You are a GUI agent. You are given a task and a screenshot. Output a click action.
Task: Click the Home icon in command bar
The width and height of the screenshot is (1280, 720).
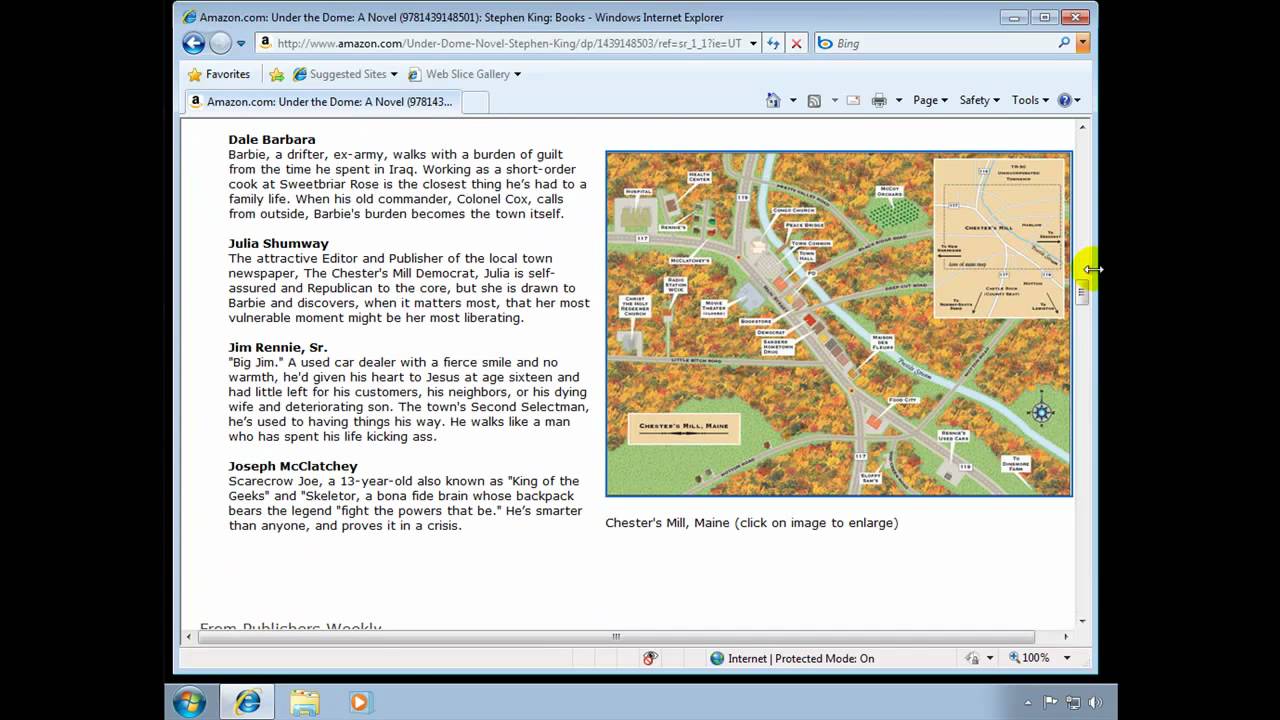coord(773,100)
